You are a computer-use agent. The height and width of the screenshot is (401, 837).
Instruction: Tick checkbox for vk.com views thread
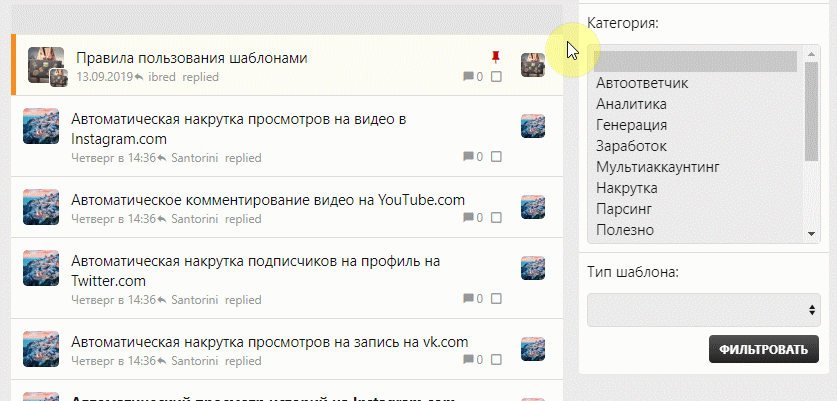pos(496,359)
